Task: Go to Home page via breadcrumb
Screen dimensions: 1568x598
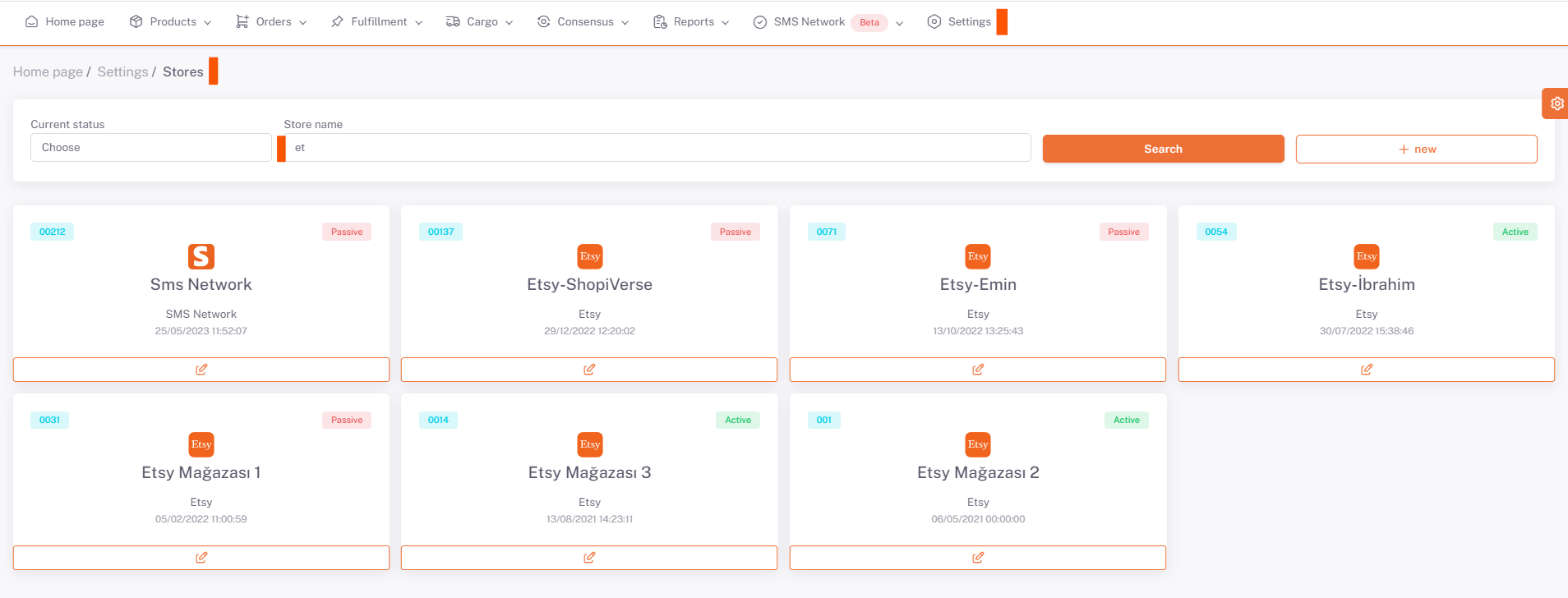Action: [48, 72]
